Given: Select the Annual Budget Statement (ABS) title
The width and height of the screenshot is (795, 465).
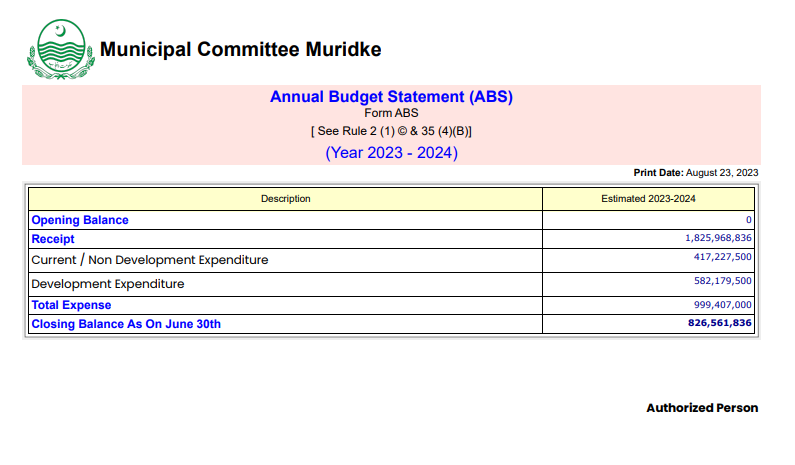Looking at the screenshot, I should point(391,97).
